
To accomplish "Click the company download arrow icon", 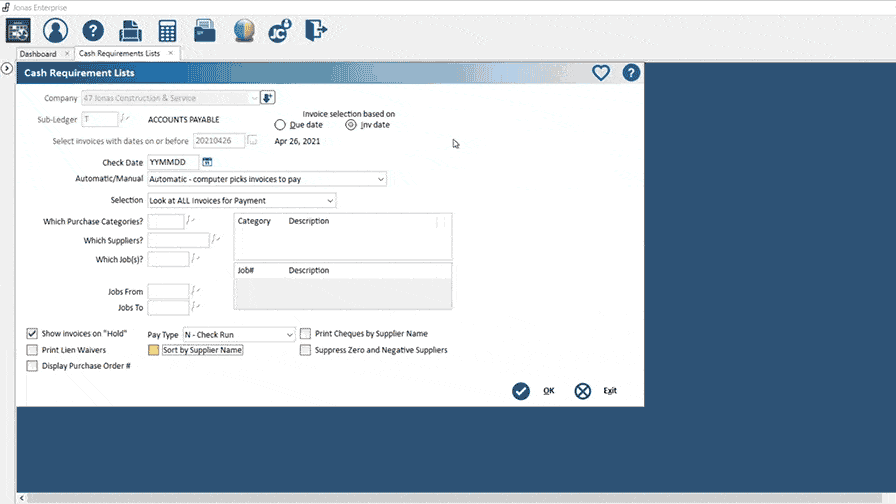I will click(x=267, y=98).
